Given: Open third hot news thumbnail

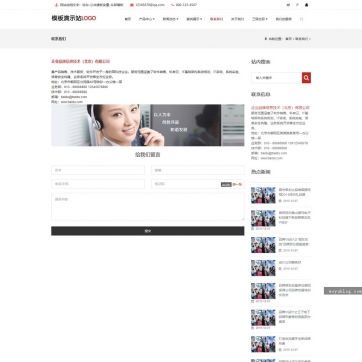Looking at the screenshot, I should pos(263,245).
